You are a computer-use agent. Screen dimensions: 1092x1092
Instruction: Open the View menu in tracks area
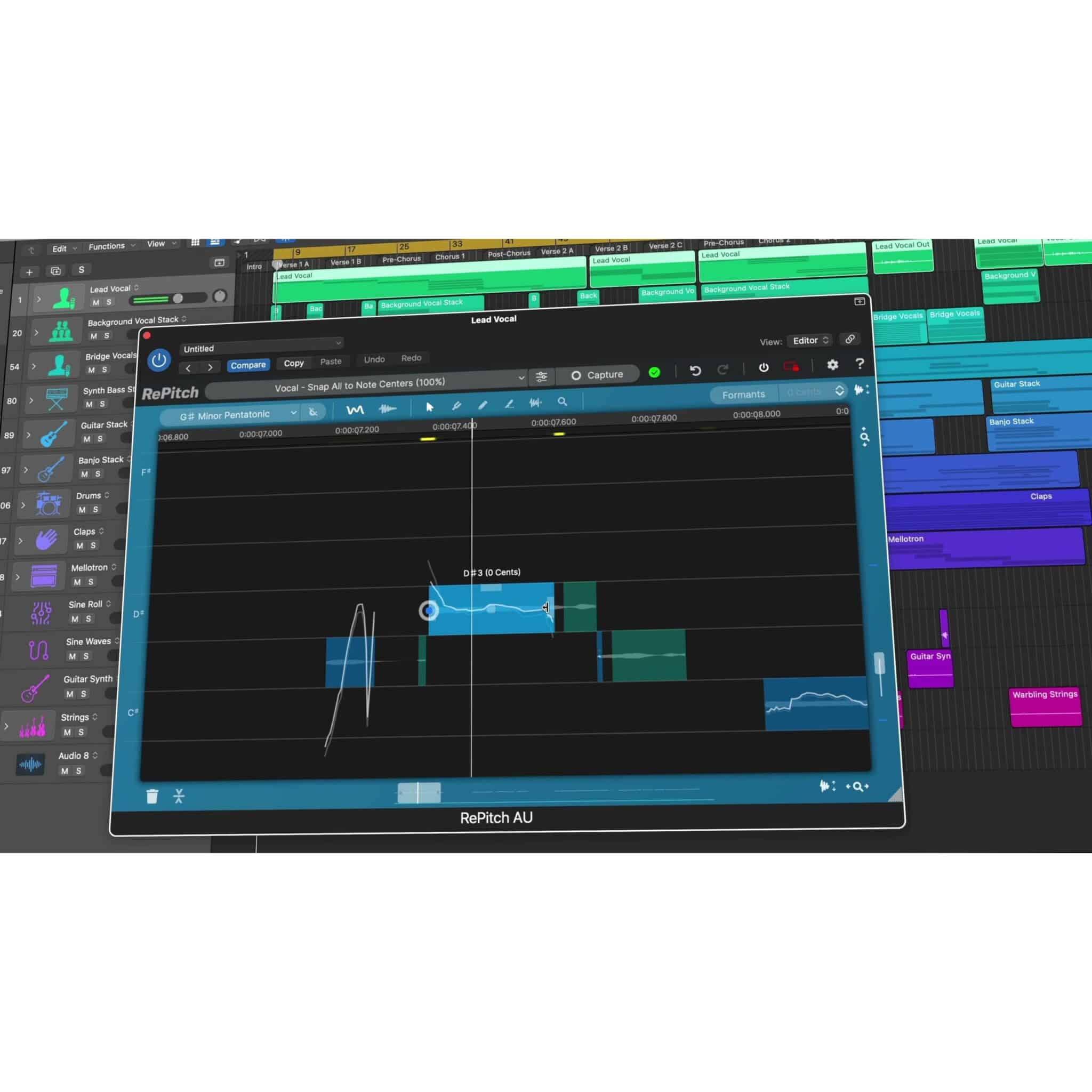[x=162, y=244]
